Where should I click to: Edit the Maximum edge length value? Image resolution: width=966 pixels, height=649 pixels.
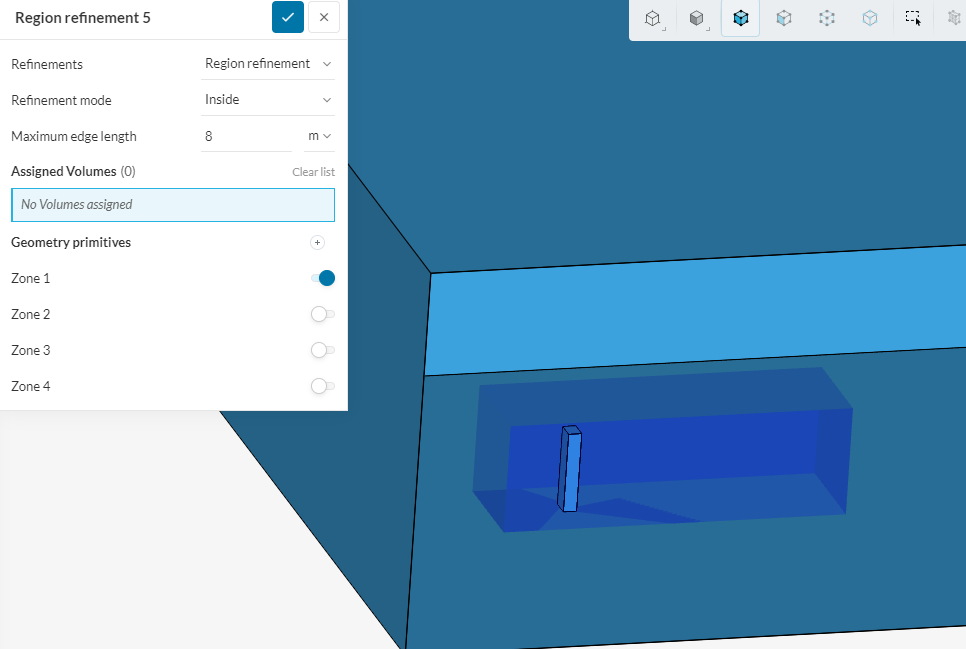click(x=246, y=136)
